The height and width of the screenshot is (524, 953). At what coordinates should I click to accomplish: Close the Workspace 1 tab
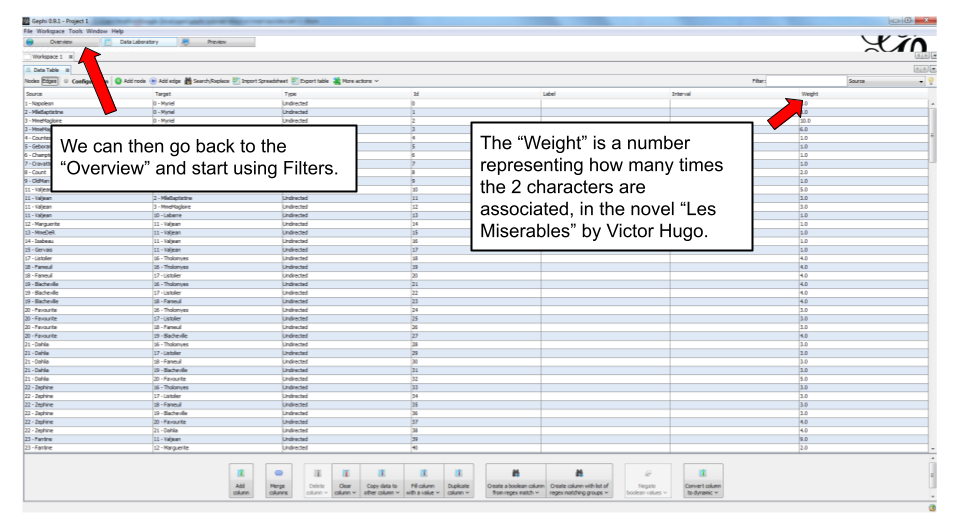click(71, 57)
